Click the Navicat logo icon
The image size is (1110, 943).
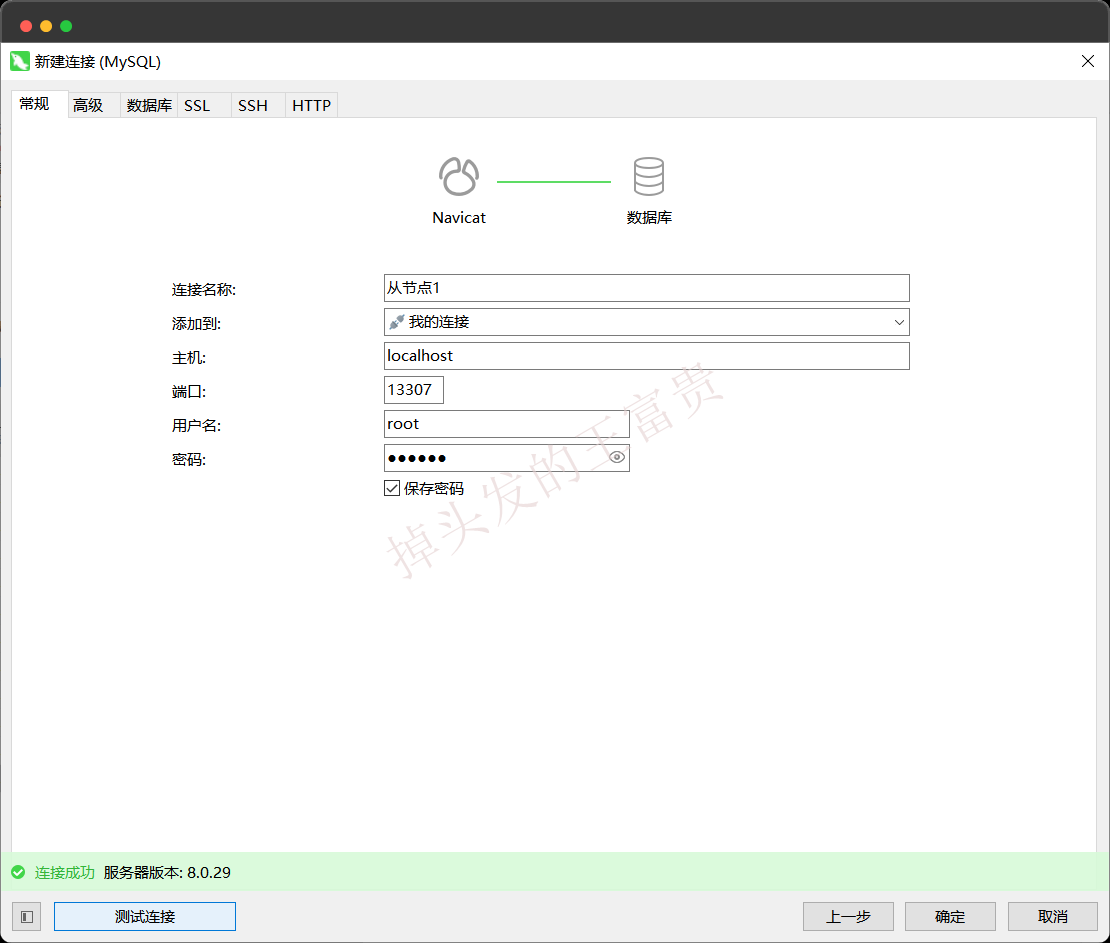click(459, 176)
